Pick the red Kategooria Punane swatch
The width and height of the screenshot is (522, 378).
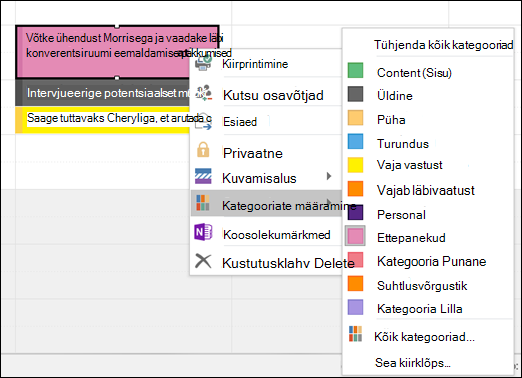pyautogui.click(x=355, y=260)
